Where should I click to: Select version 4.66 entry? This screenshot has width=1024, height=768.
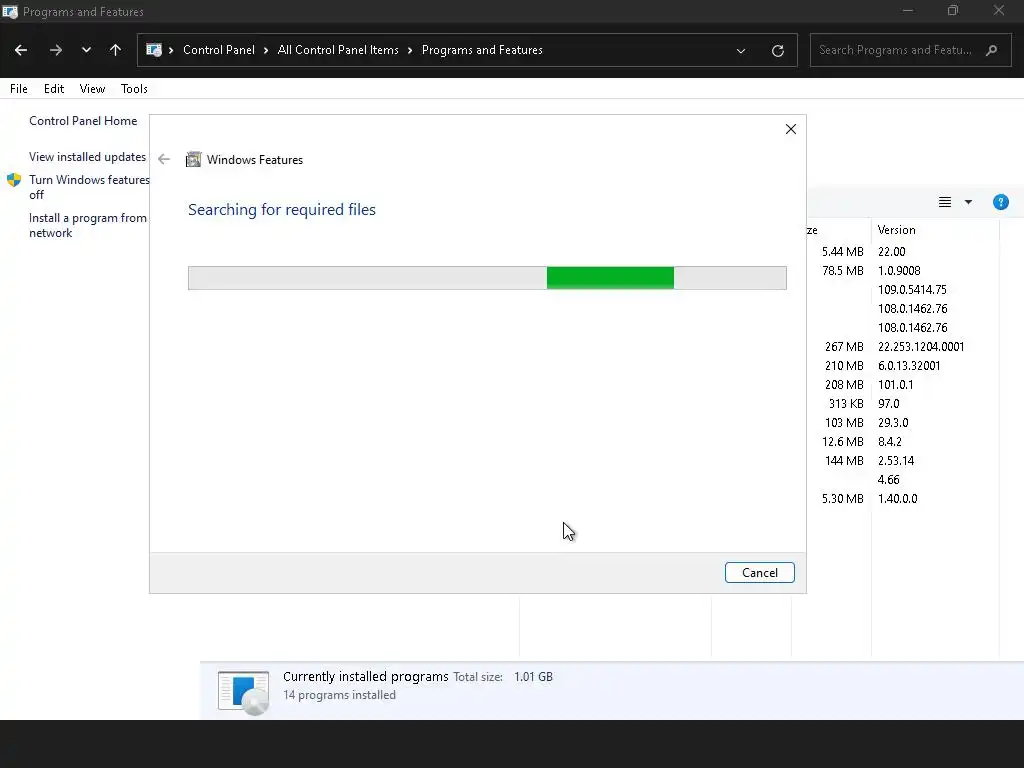tap(889, 479)
